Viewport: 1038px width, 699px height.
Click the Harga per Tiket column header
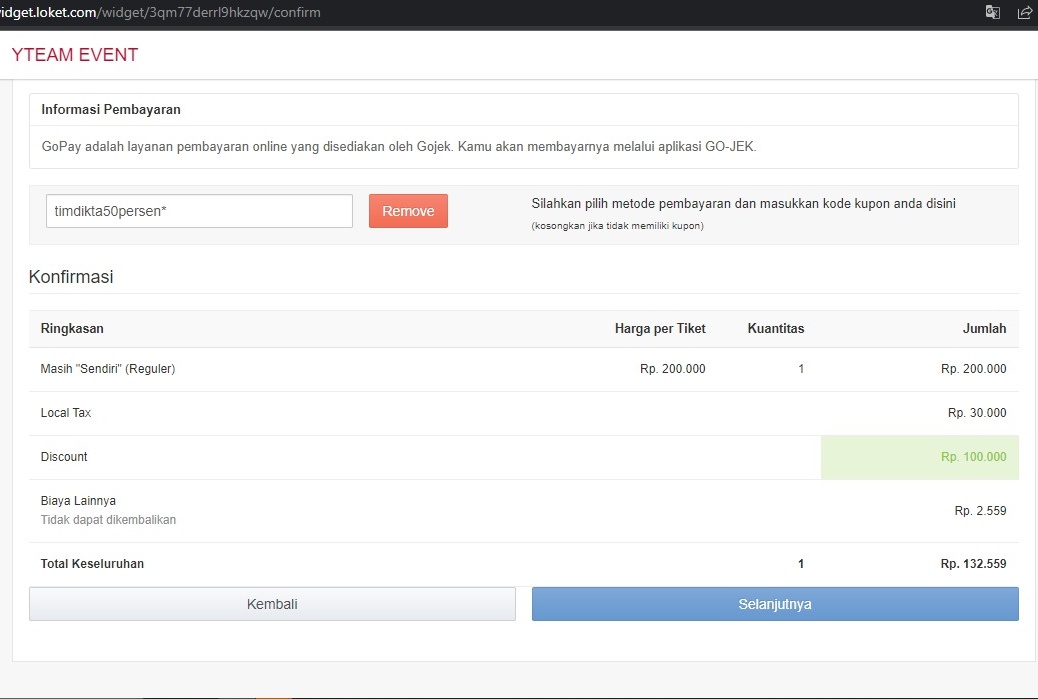(x=660, y=328)
